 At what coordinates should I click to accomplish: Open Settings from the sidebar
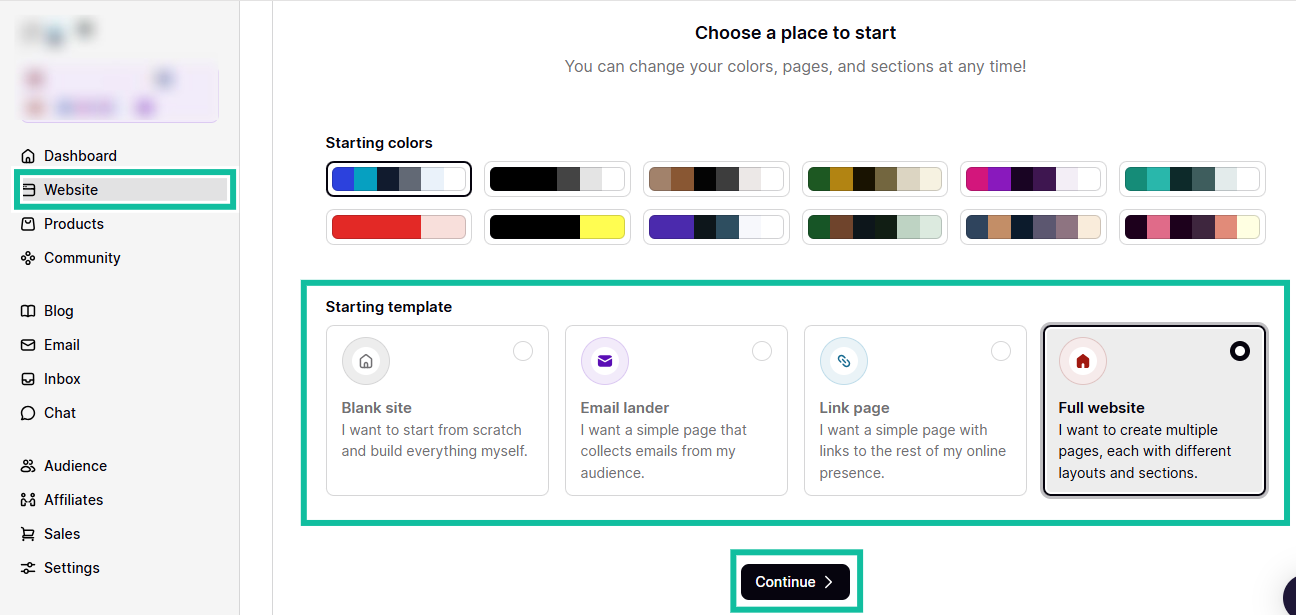[30, 567]
